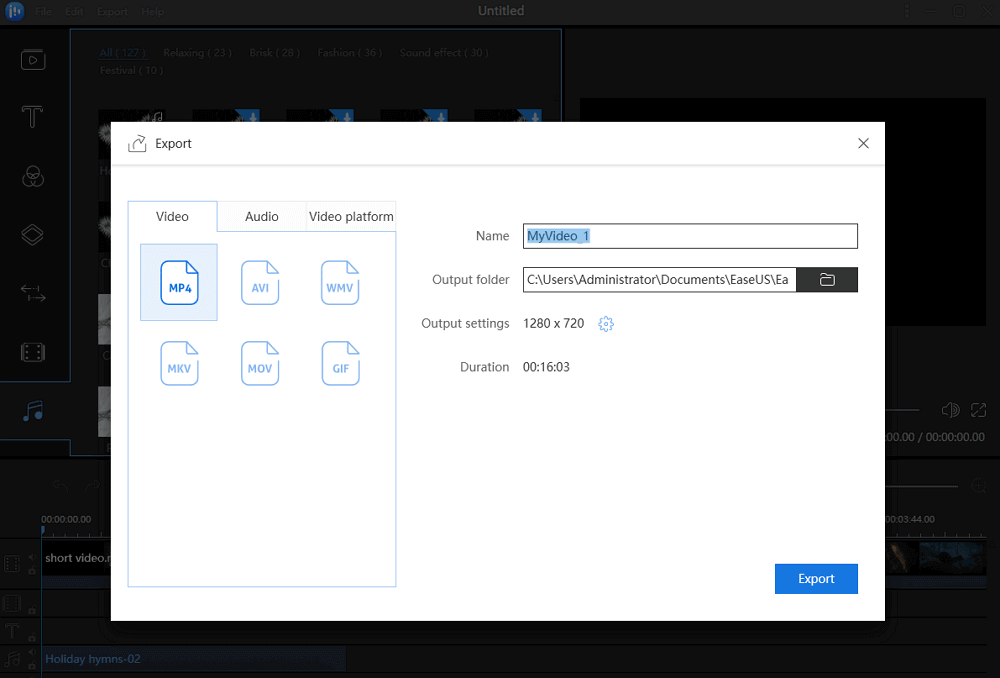
Task: Show Festival (10) music category
Action: point(131,70)
